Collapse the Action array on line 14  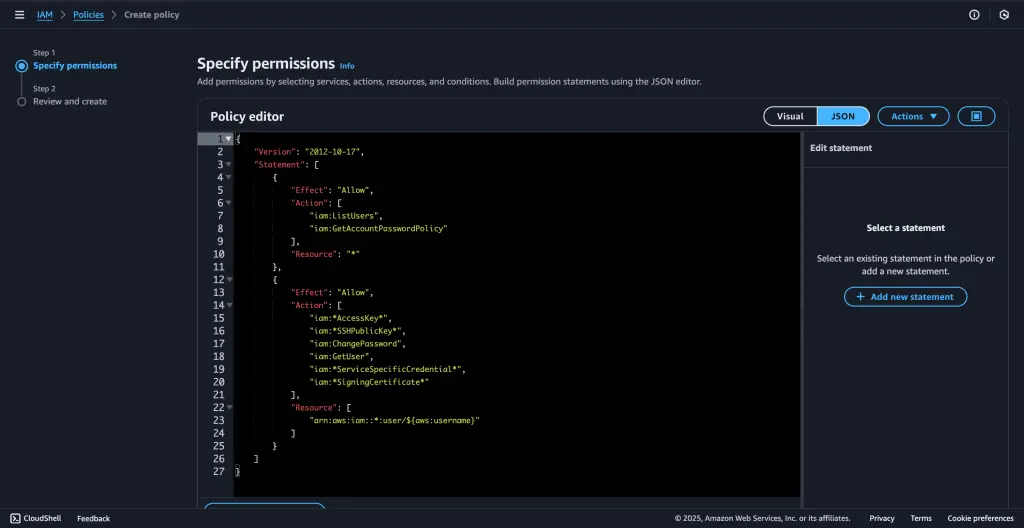point(229,305)
